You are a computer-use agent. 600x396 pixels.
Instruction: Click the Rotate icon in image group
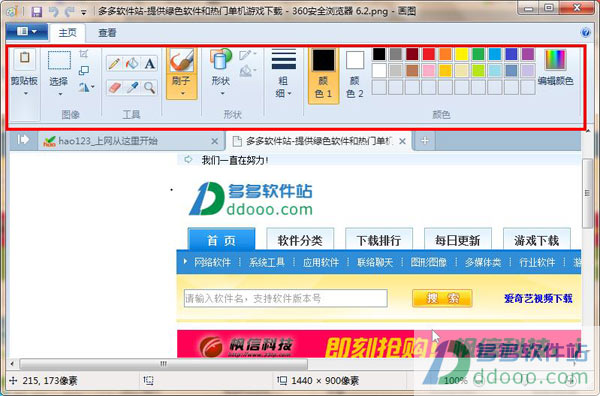85,88
